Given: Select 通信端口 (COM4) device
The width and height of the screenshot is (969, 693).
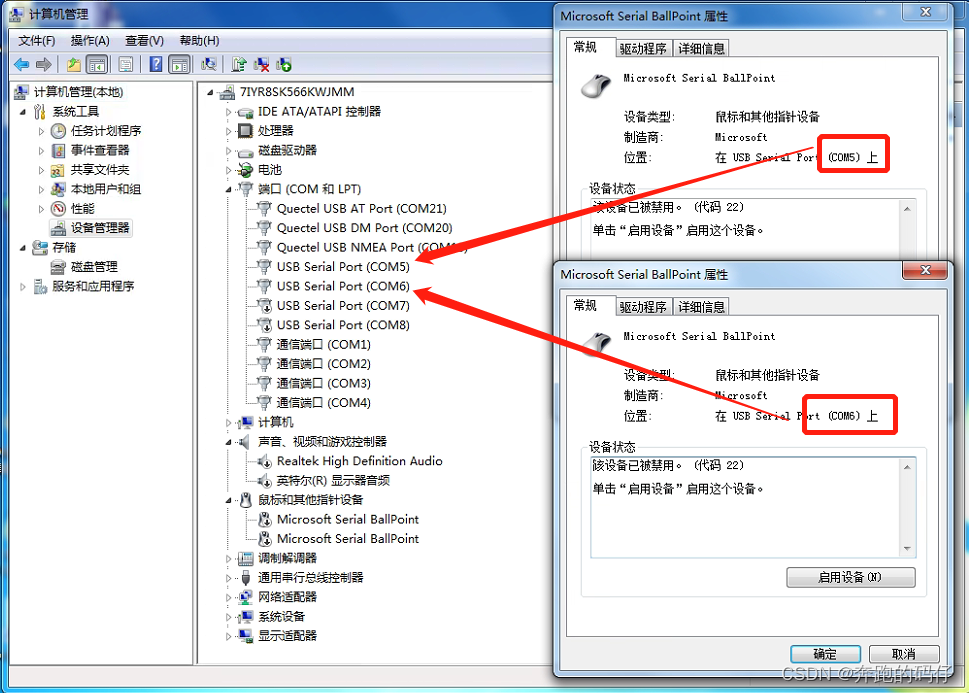Looking at the screenshot, I should pyautogui.click(x=323, y=402).
